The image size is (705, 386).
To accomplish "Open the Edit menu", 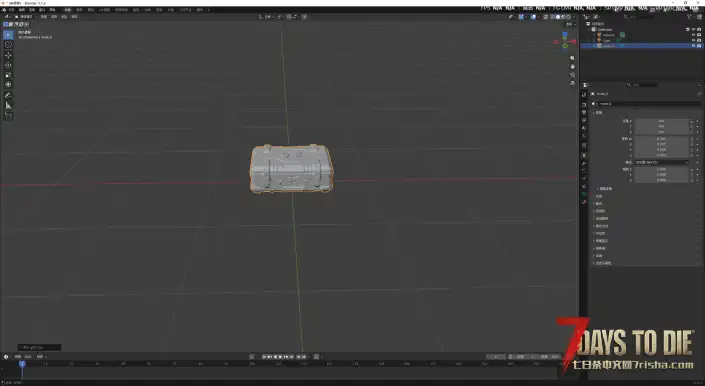I will coord(22,9).
